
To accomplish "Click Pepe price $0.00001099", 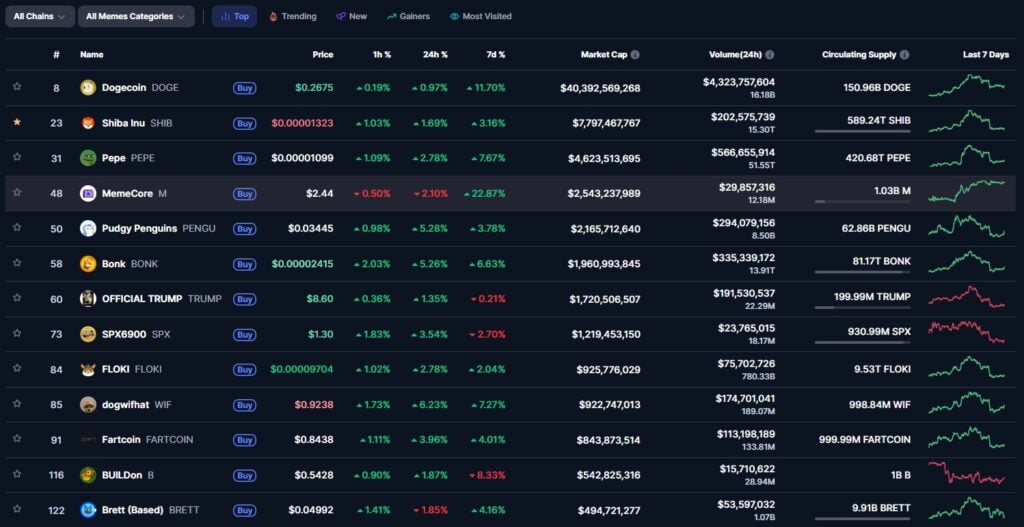I will pyautogui.click(x=302, y=159).
